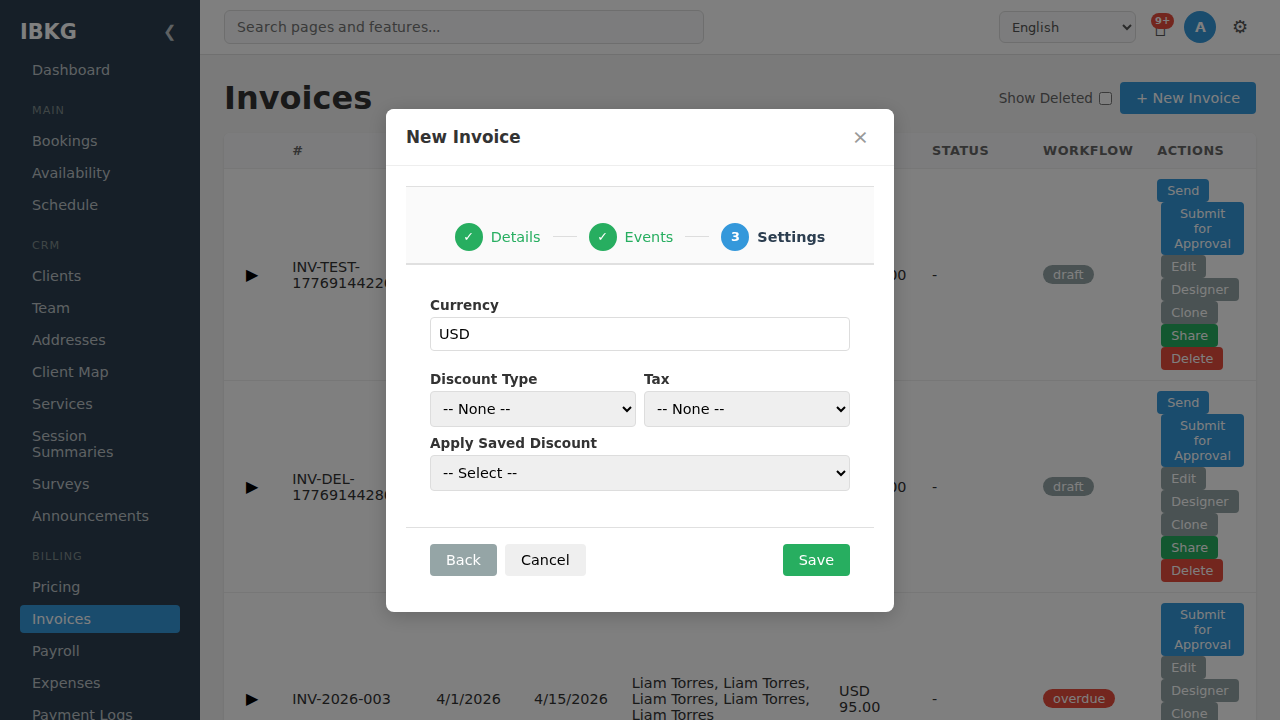Viewport: 1280px width, 720px height.
Task: Open Services in the sidebar
Action: pos(100,404)
